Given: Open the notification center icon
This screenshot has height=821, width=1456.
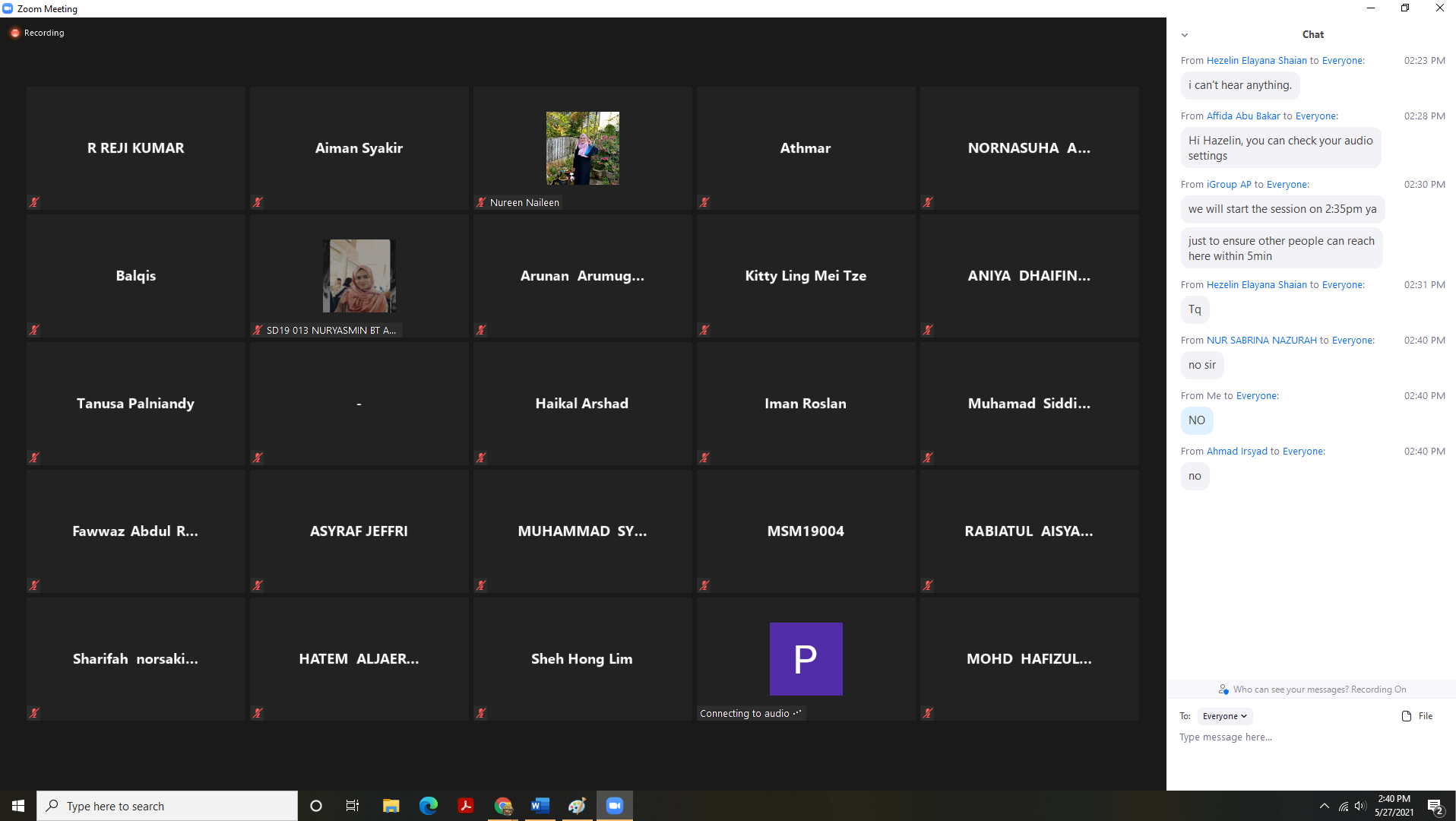Looking at the screenshot, I should point(1435,807).
